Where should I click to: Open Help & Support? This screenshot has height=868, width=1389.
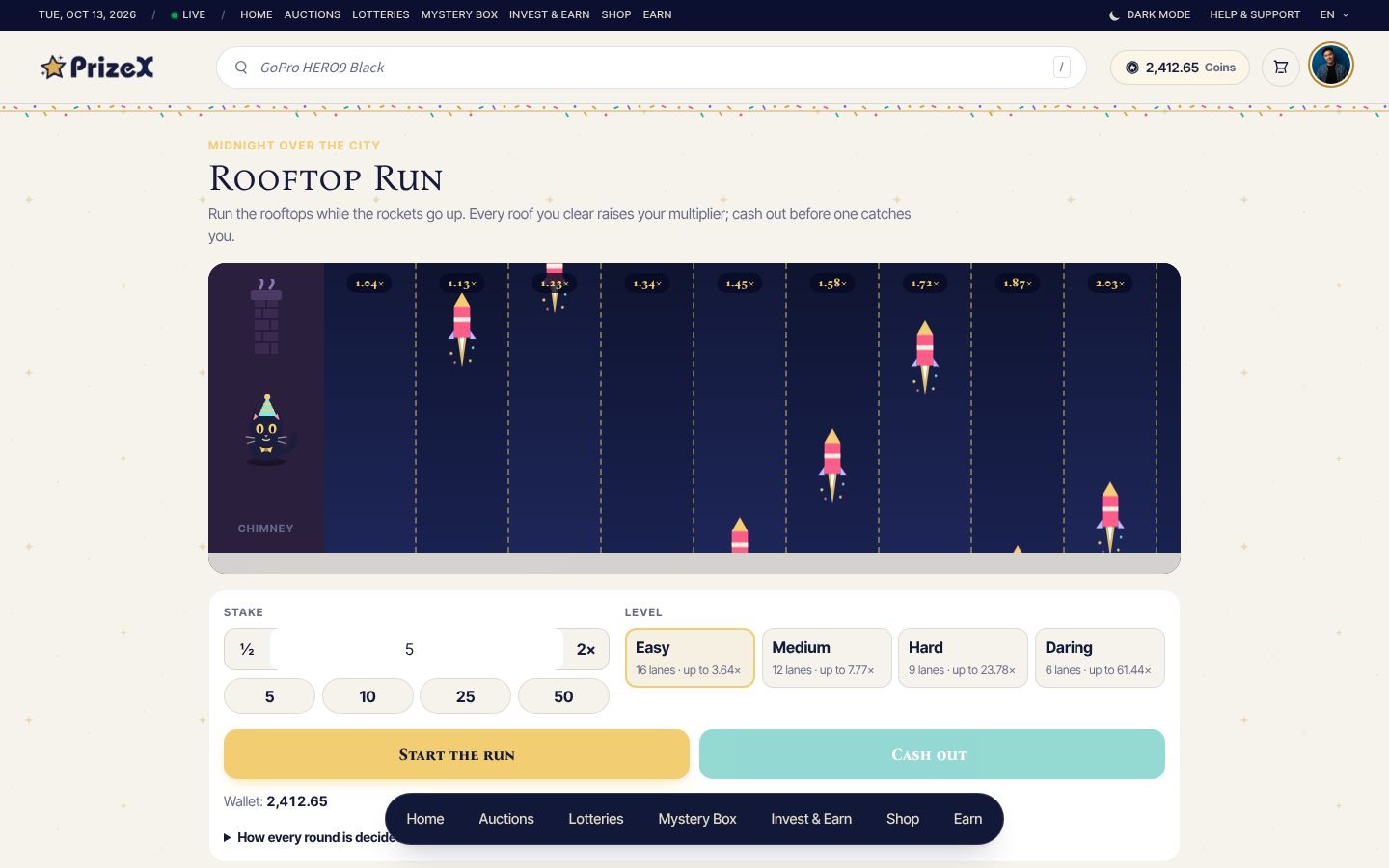coord(1255,14)
